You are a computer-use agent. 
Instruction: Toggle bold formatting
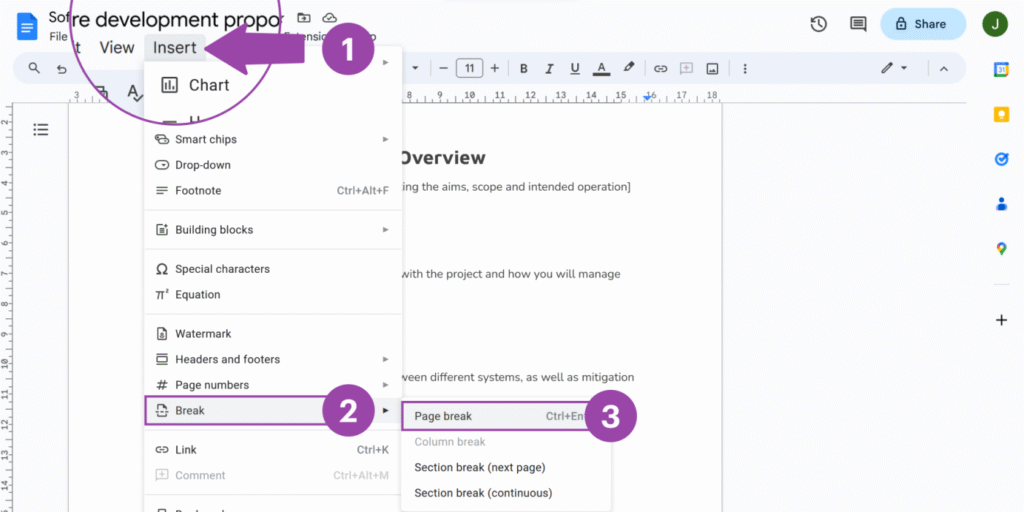(x=522, y=68)
